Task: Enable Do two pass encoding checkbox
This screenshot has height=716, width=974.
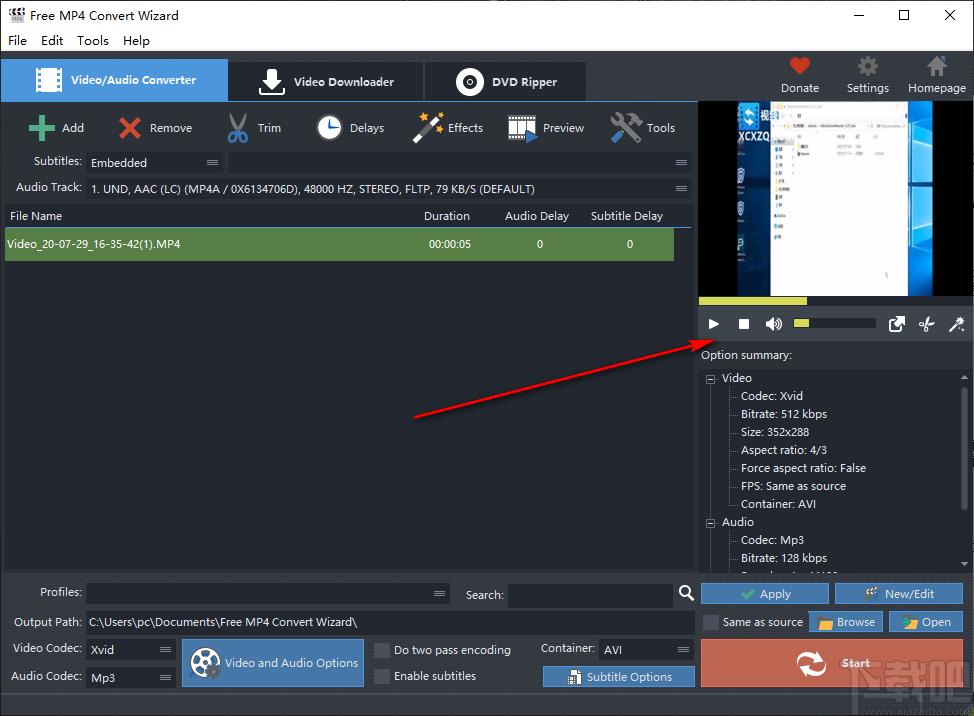Action: click(x=382, y=650)
